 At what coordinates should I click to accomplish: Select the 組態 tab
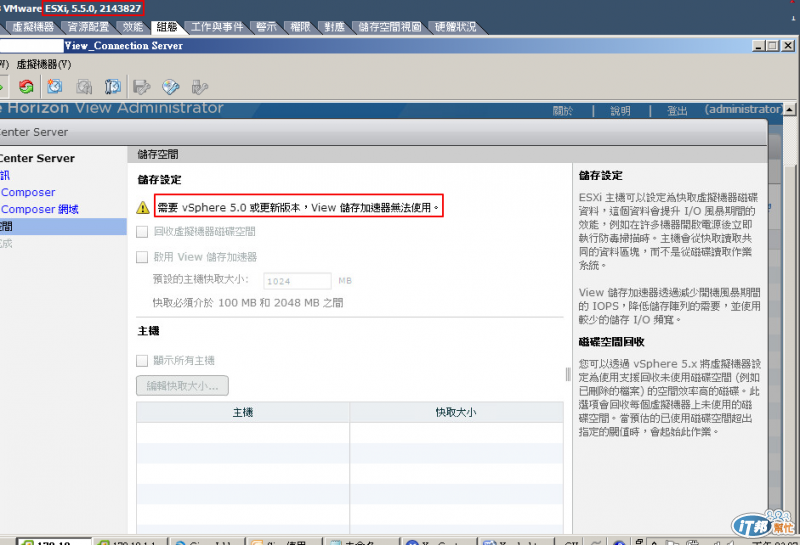pyautogui.click(x=167, y=27)
